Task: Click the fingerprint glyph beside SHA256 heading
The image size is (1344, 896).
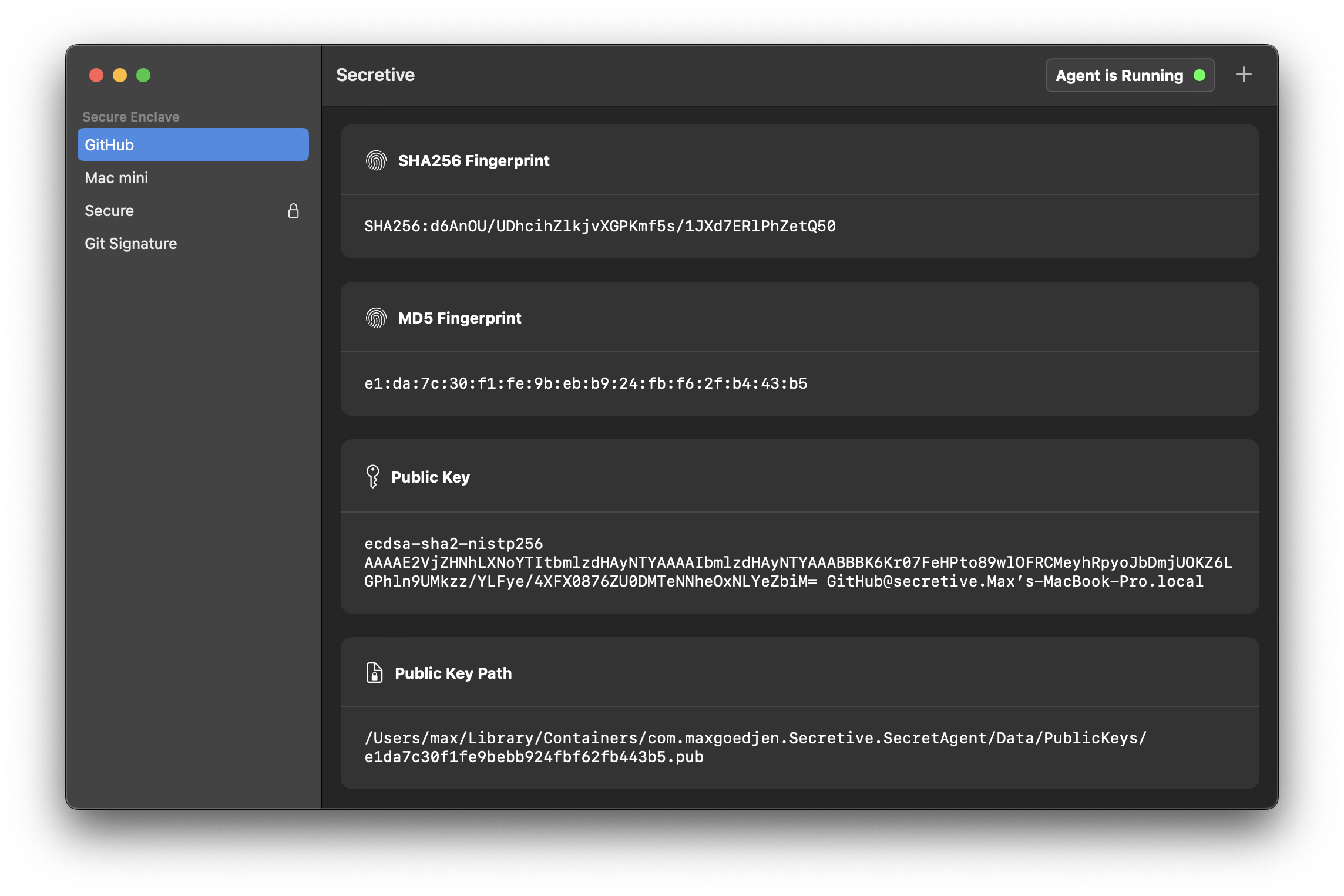Action: click(375, 159)
